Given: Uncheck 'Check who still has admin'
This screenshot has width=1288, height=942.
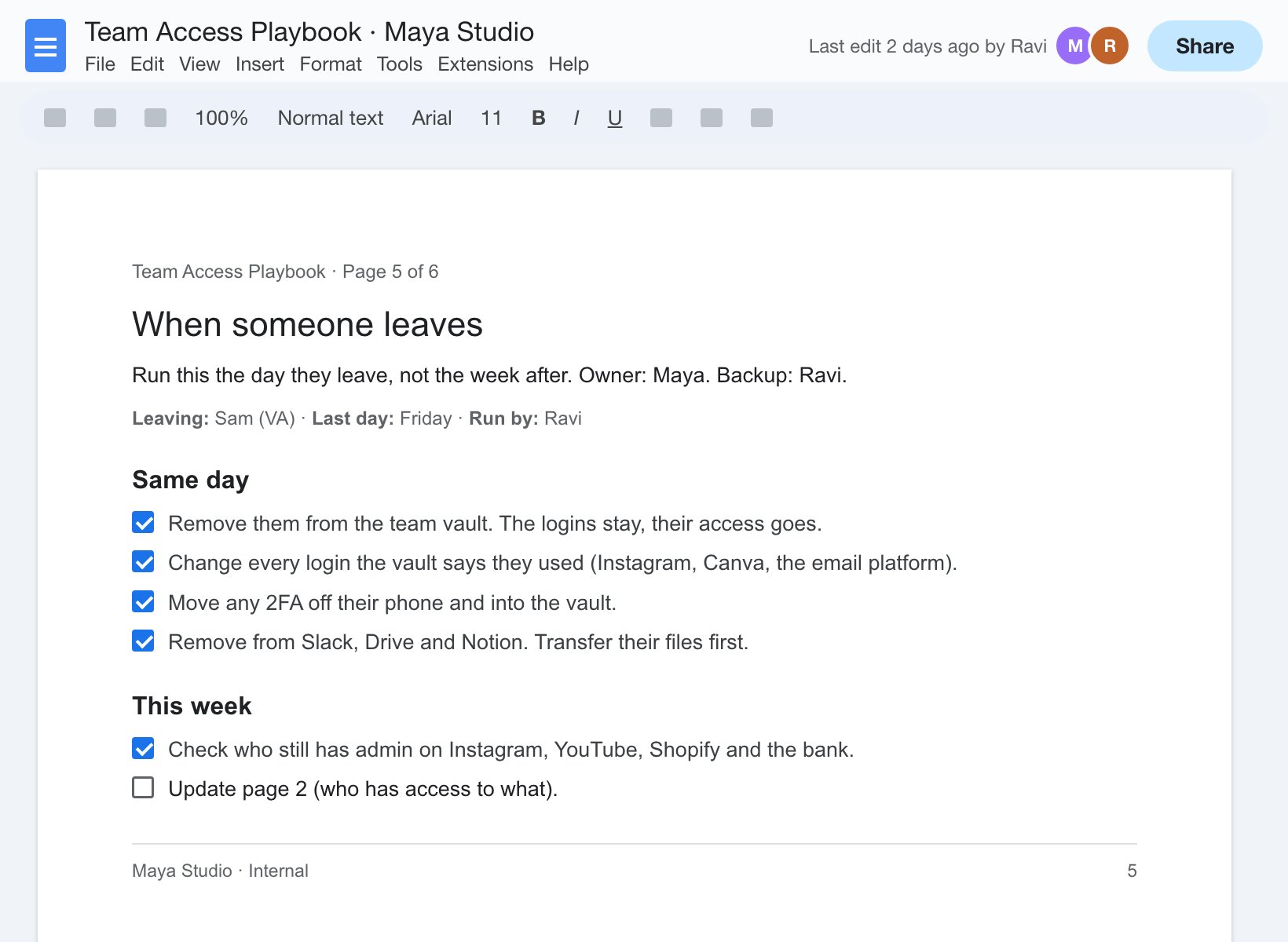Looking at the screenshot, I should coord(143,749).
